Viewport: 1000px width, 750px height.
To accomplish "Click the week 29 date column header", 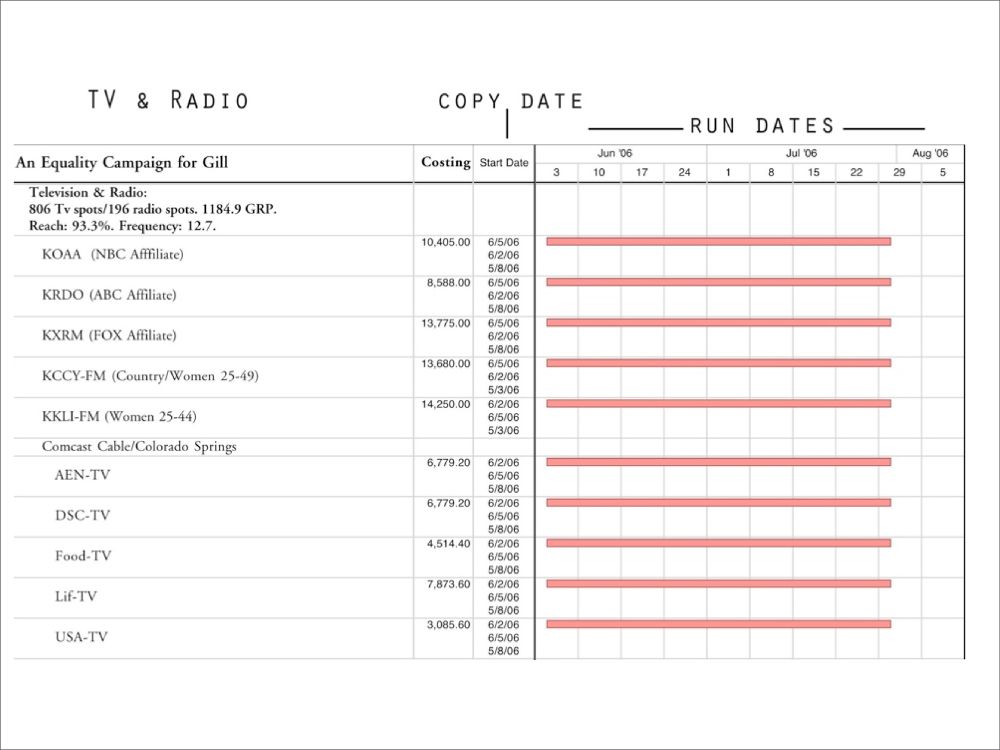I will click(899, 172).
